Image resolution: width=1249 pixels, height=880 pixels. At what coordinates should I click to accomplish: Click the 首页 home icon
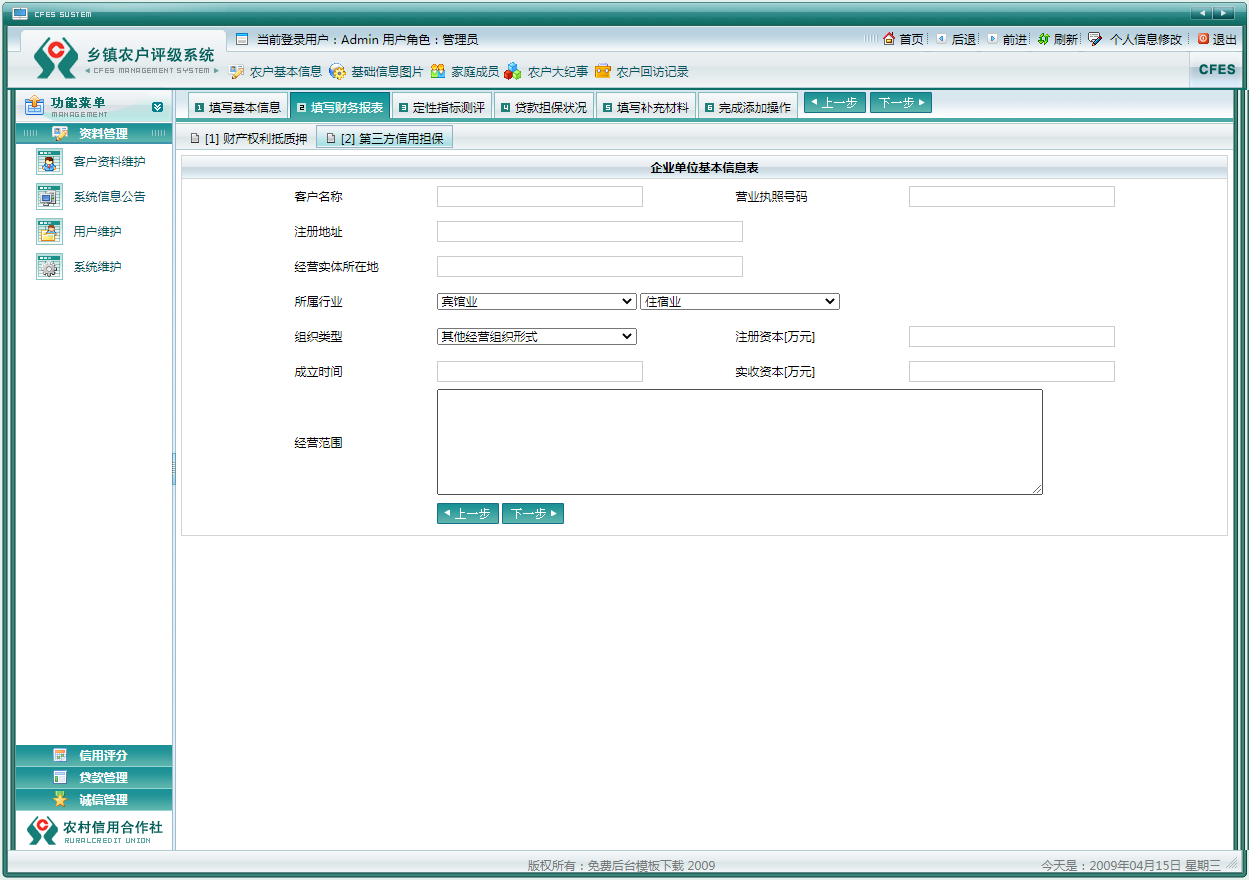pyautogui.click(x=889, y=39)
